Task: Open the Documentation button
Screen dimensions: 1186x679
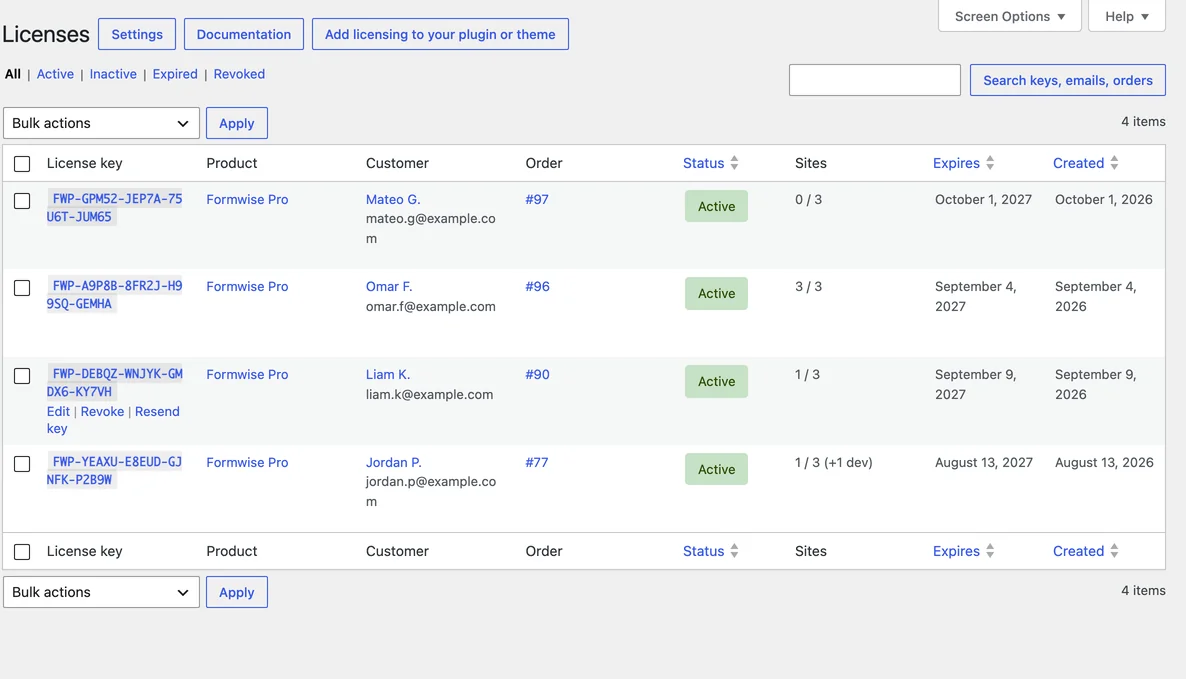Action: [x=244, y=34]
